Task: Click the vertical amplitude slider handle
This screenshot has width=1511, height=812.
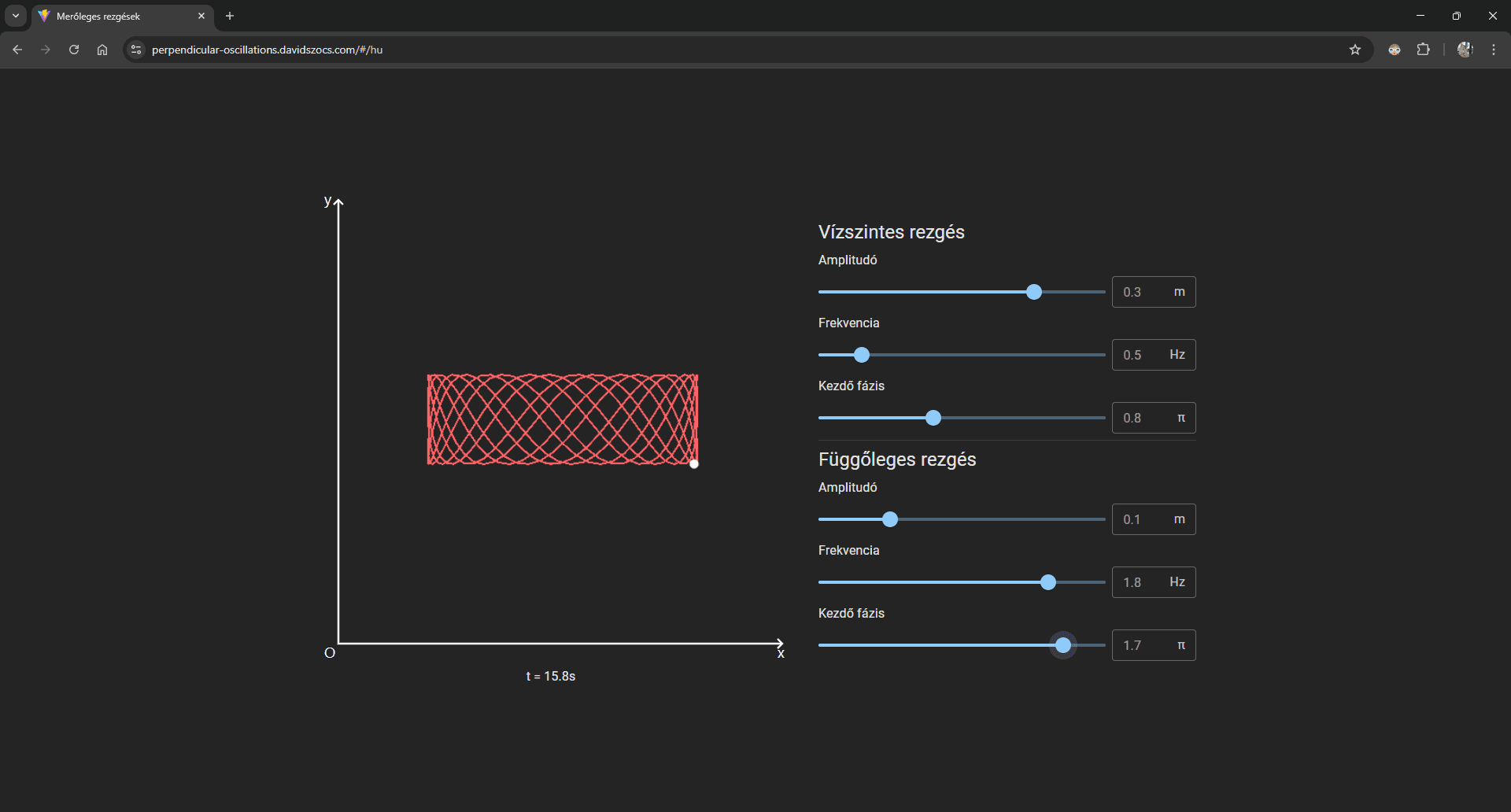Action: pos(890,519)
